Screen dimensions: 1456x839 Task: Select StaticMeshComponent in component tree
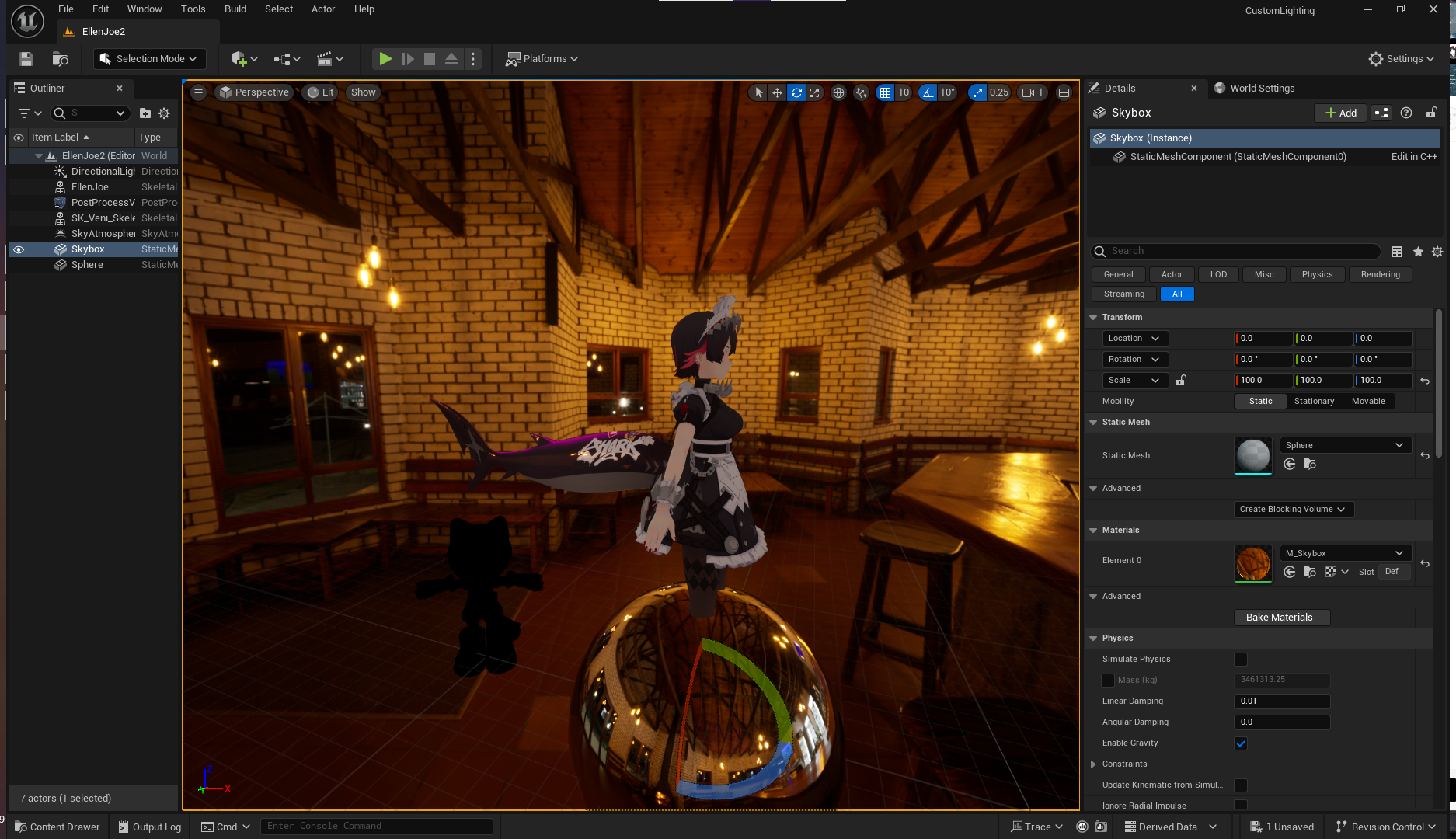(x=1238, y=157)
